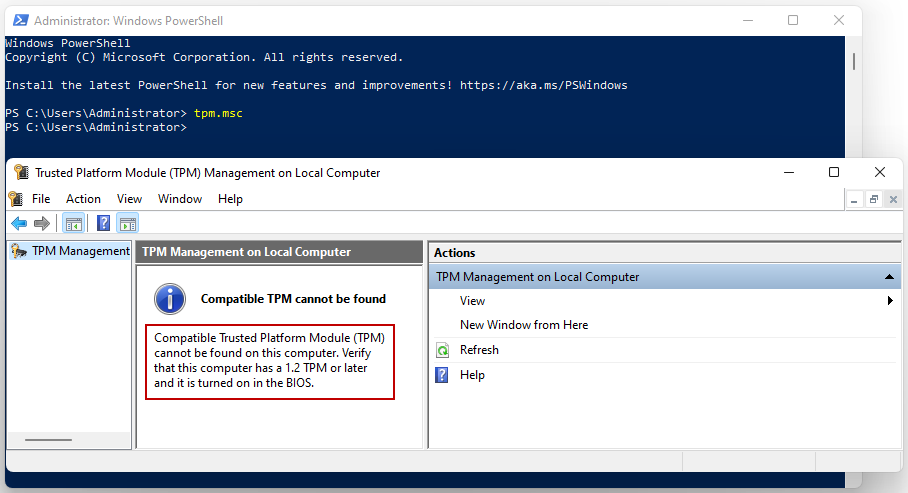
Task: Click the console tree horizontal scrollbar
Action: click(x=49, y=440)
